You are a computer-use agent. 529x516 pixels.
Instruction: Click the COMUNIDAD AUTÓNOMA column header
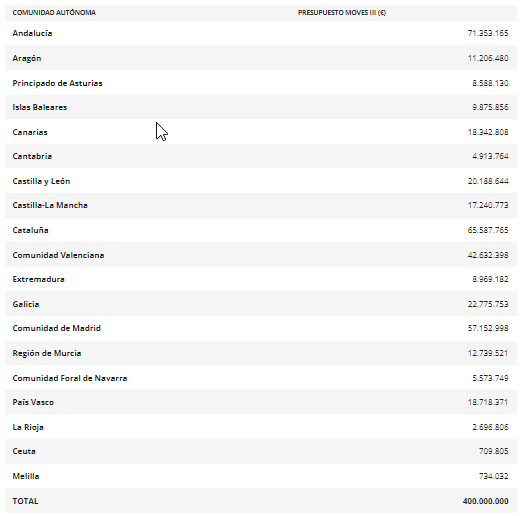point(54,12)
